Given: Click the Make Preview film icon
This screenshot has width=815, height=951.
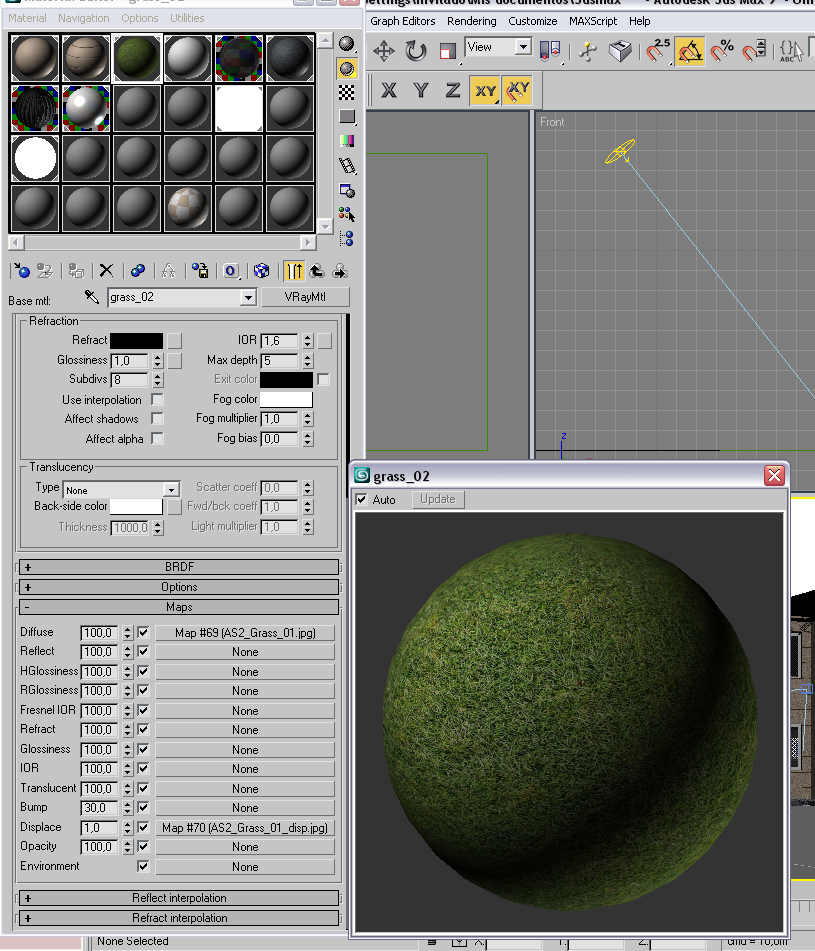Looking at the screenshot, I should [x=347, y=166].
